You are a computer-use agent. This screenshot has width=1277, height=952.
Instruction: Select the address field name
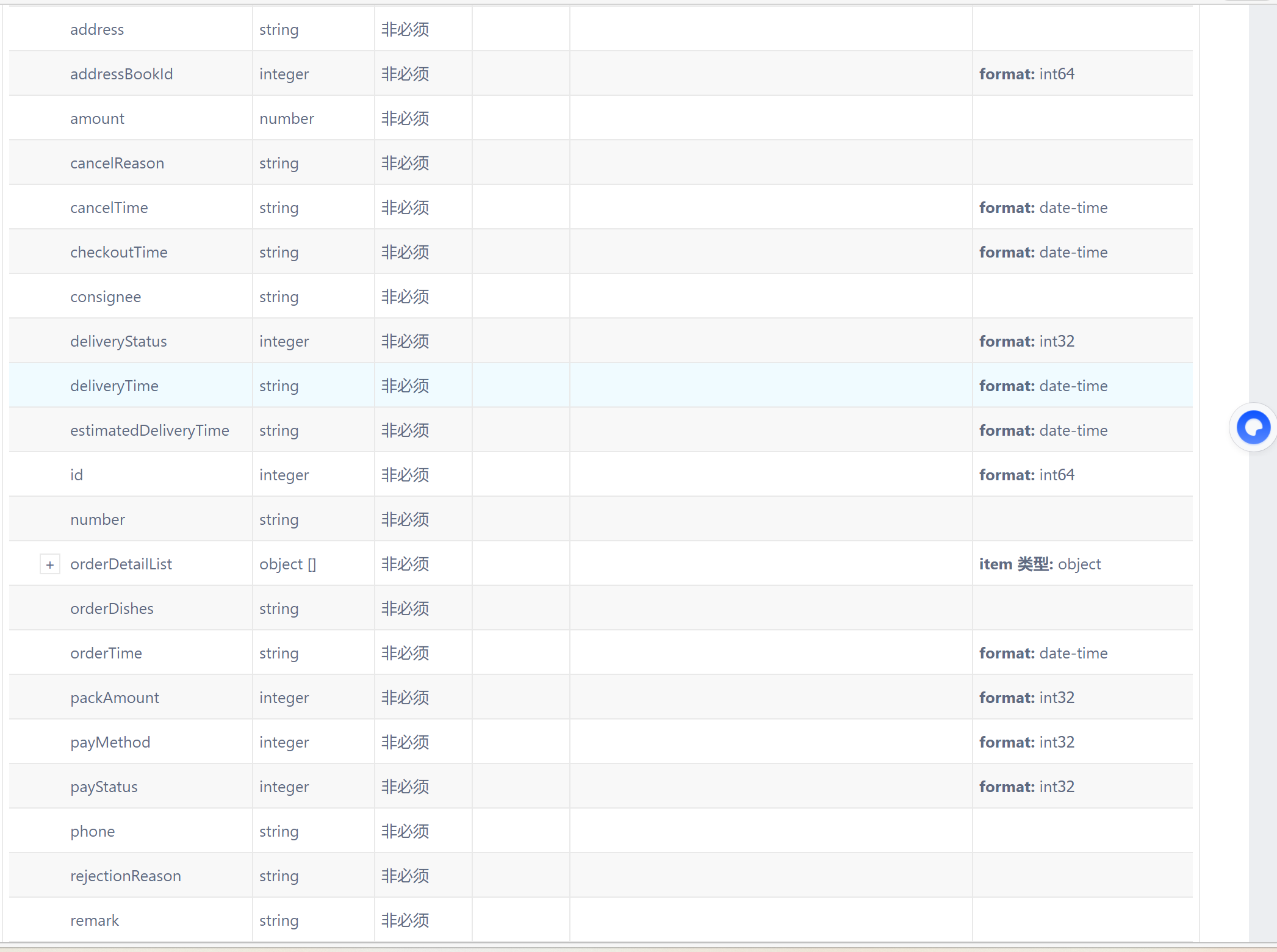(97, 29)
